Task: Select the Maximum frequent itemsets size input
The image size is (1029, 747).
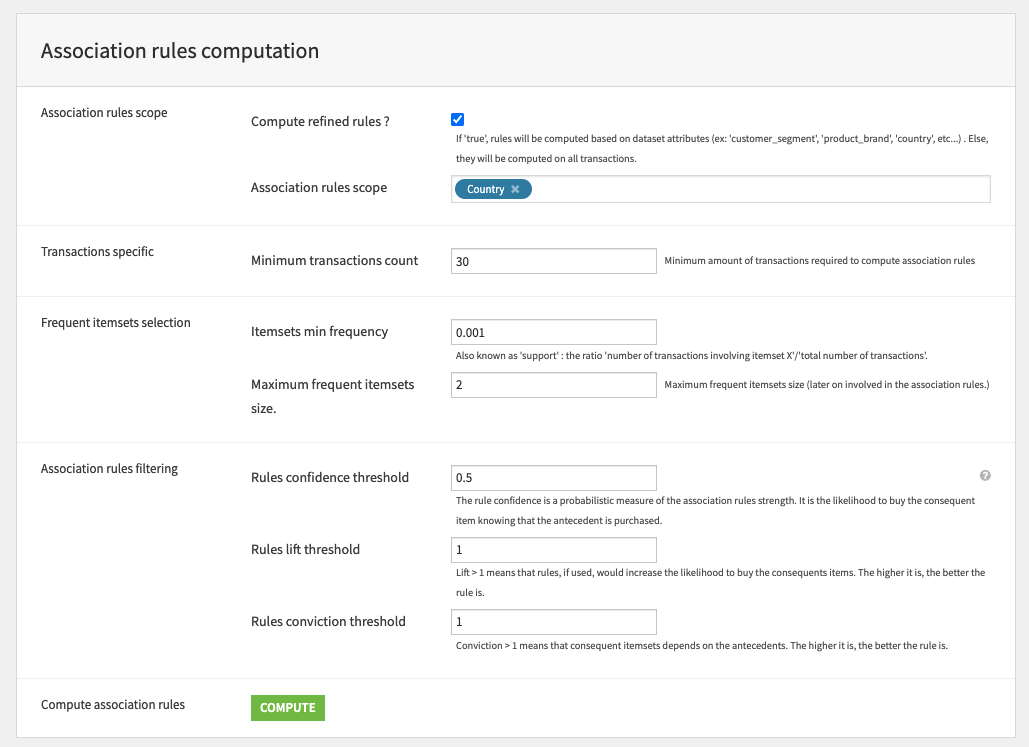Action: 553,384
